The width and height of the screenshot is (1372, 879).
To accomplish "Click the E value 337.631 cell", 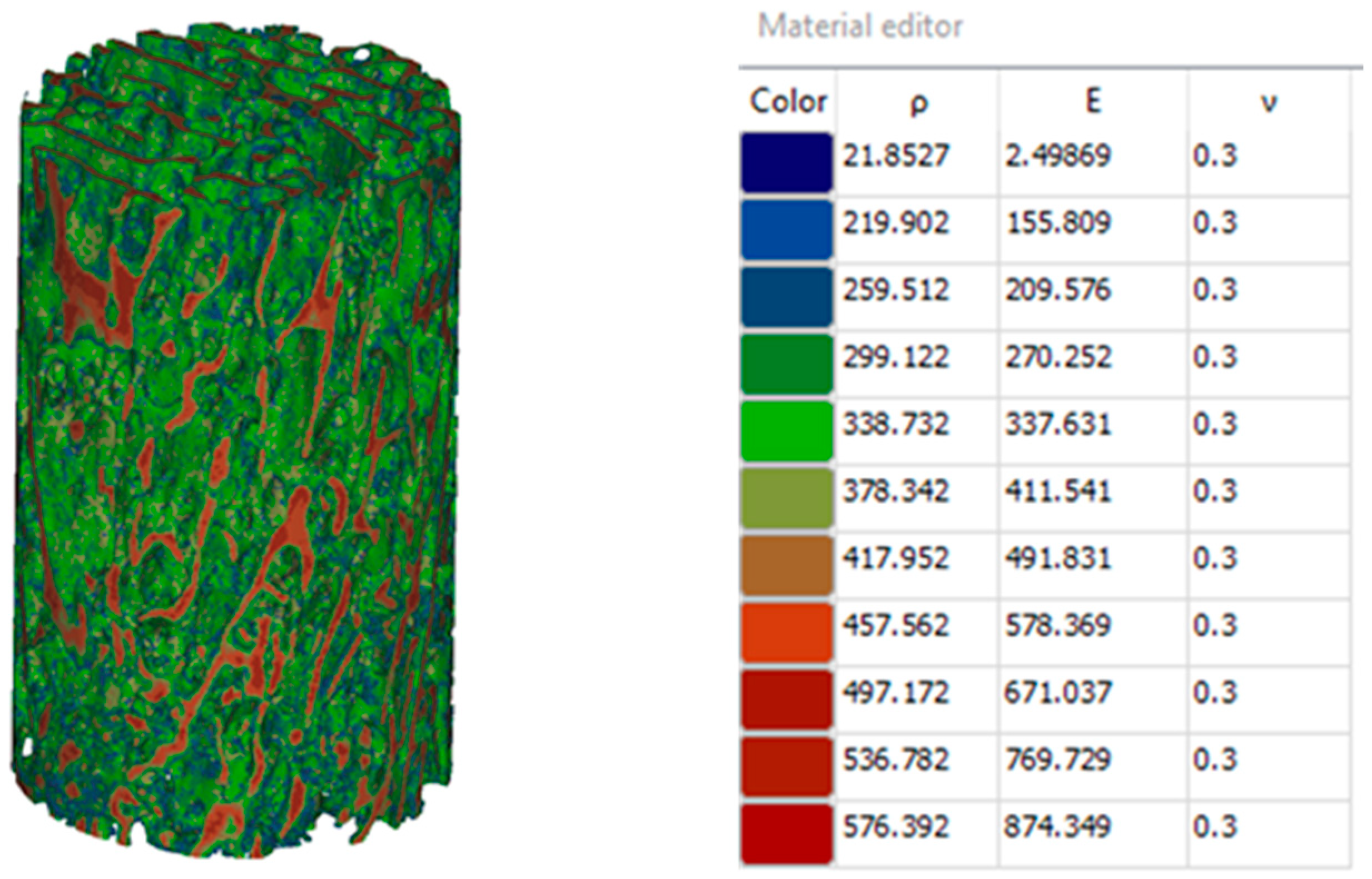I will click(1058, 425).
